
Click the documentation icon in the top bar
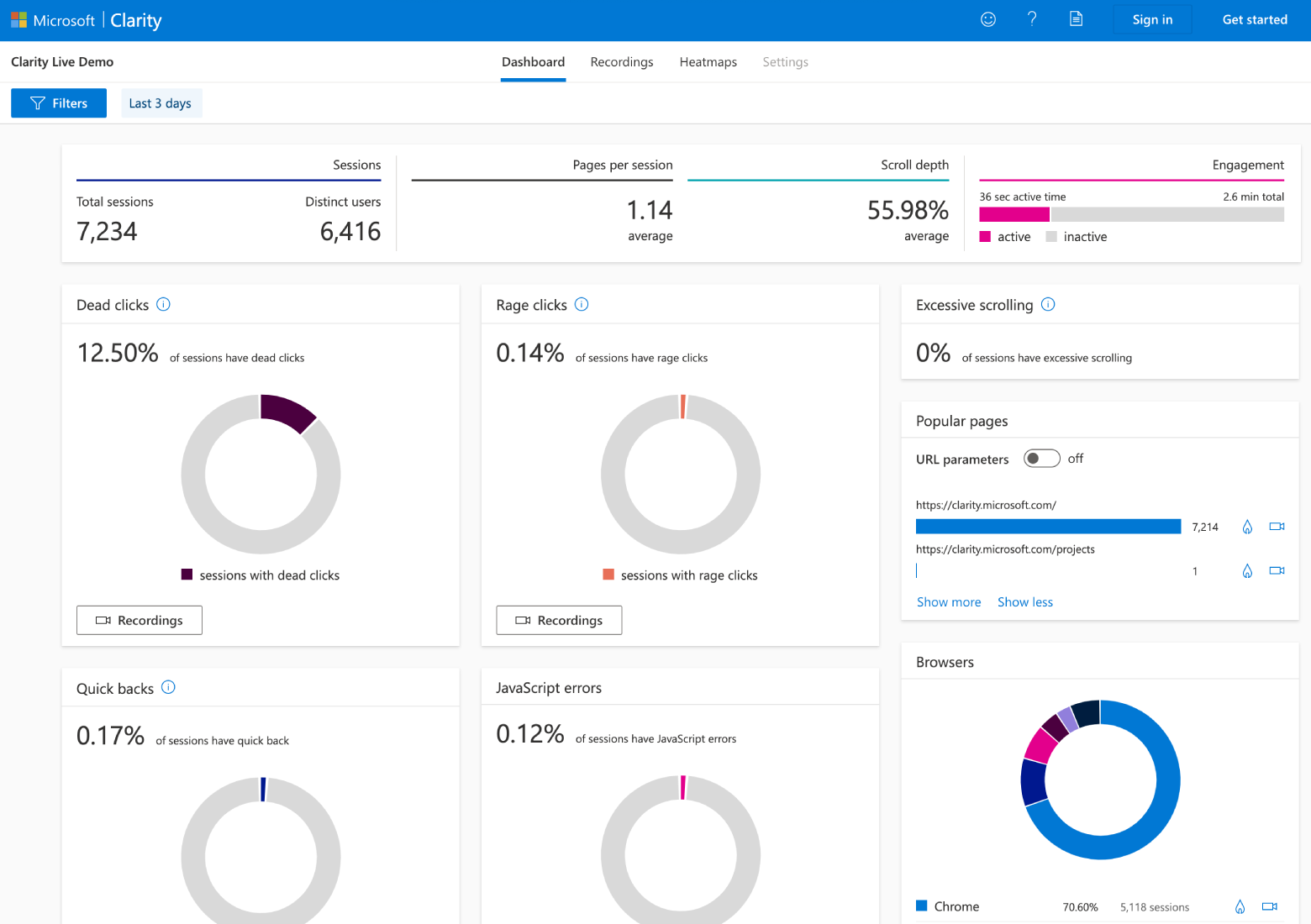(1076, 18)
